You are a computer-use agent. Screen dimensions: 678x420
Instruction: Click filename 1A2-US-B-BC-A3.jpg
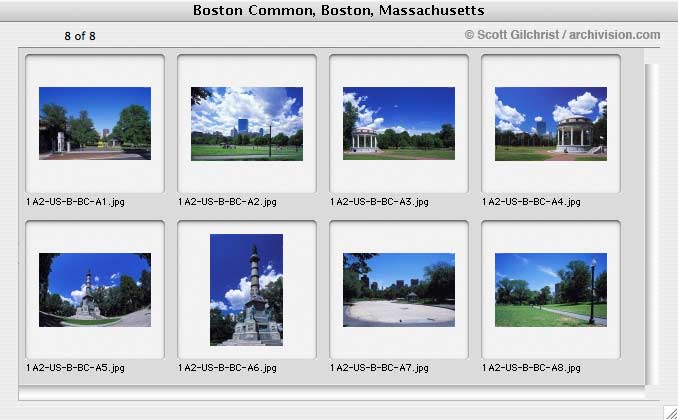[379, 202]
